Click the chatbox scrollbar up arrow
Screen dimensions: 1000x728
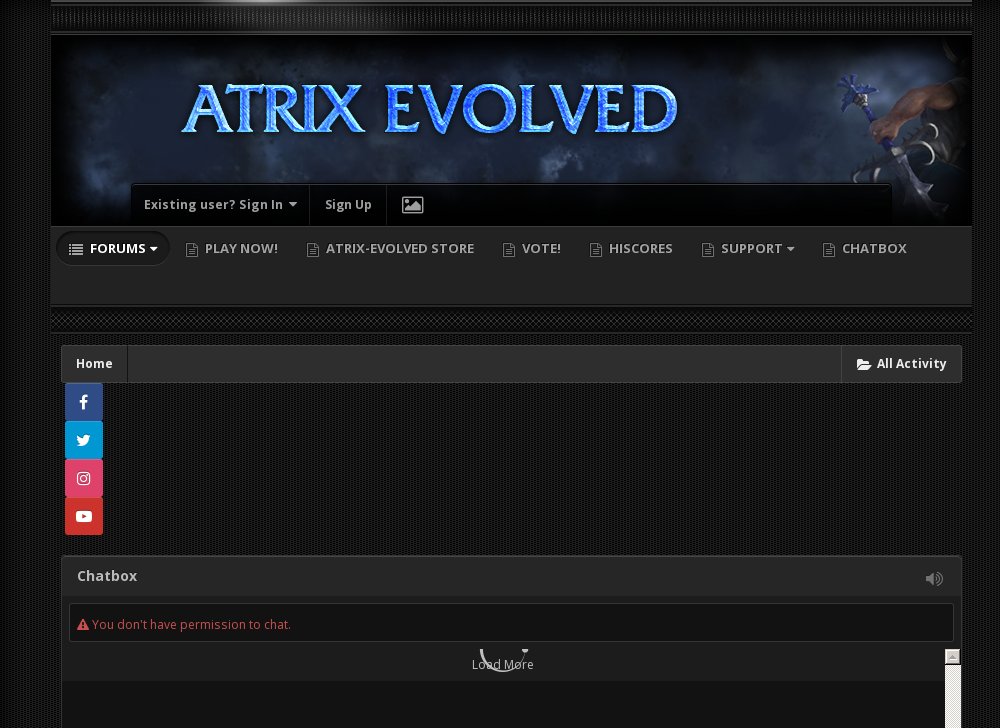952,657
